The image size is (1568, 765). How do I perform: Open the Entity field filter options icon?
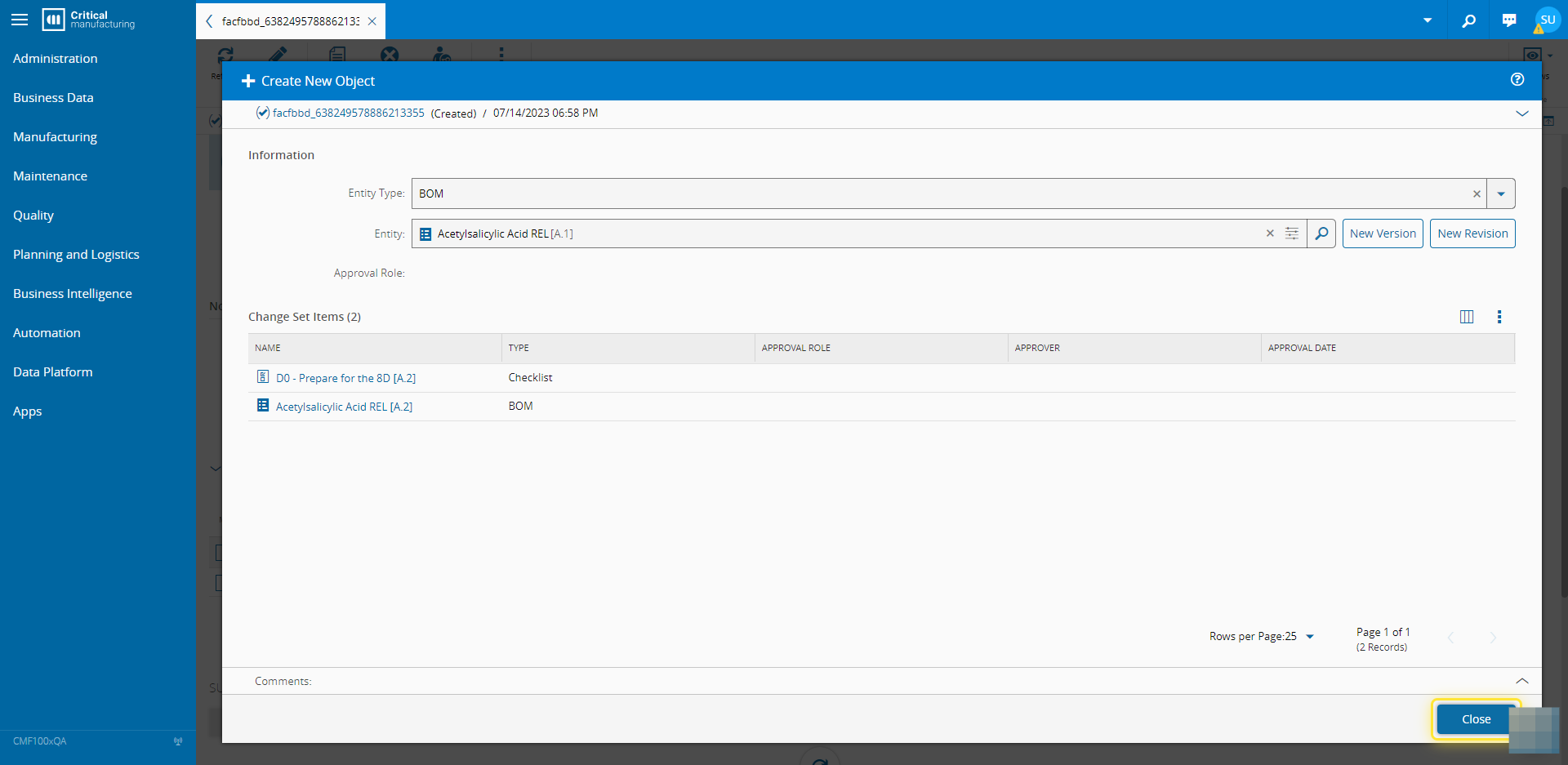[x=1292, y=234]
